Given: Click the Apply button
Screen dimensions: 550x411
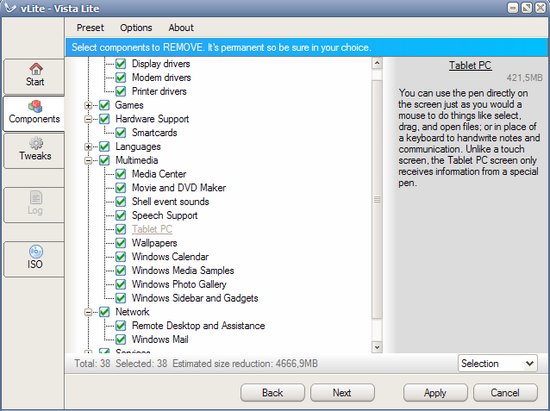Looking at the screenshot, I should pyautogui.click(x=435, y=392).
